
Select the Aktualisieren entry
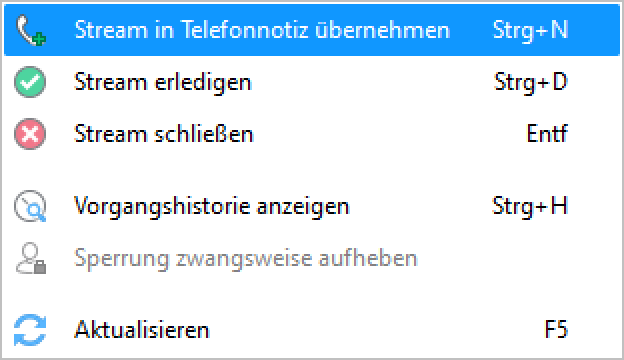click(x=312, y=330)
